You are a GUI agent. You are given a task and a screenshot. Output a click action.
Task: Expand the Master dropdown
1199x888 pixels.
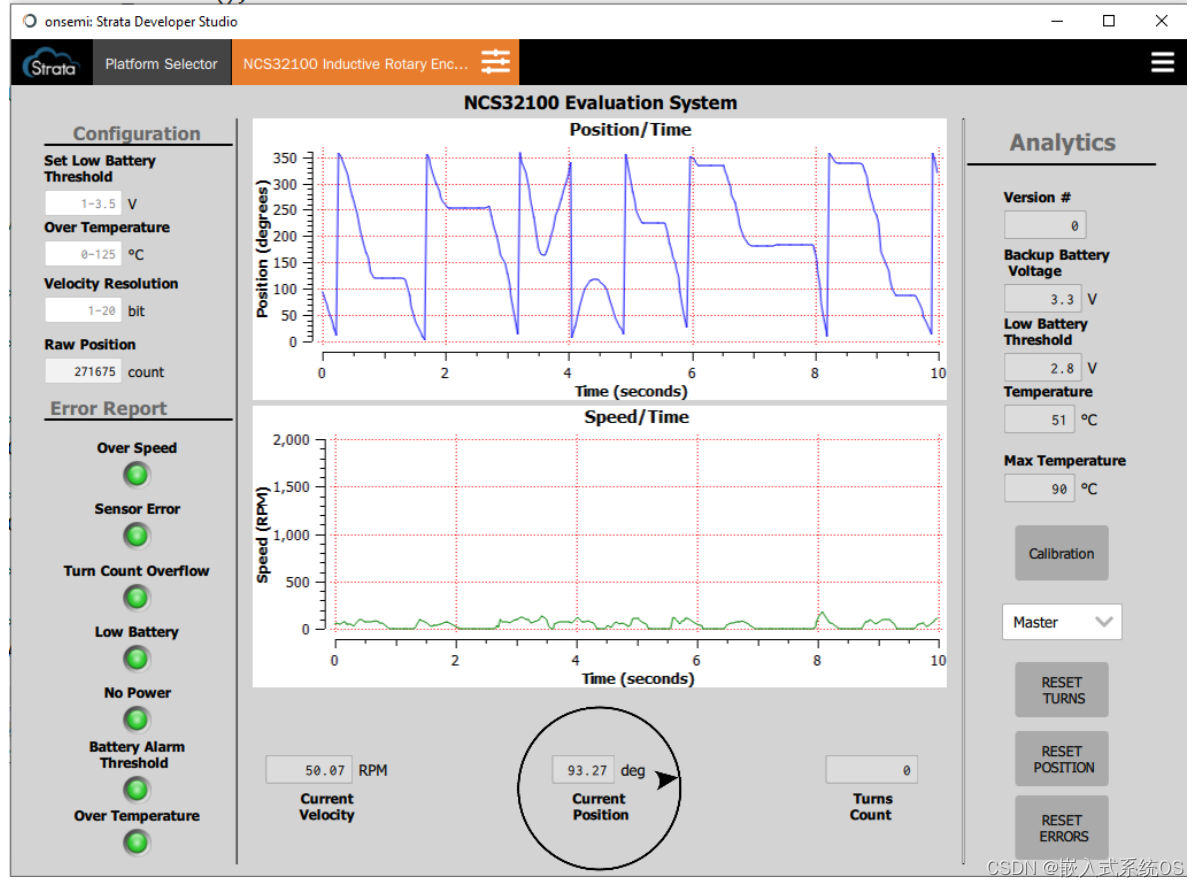tap(1061, 622)
